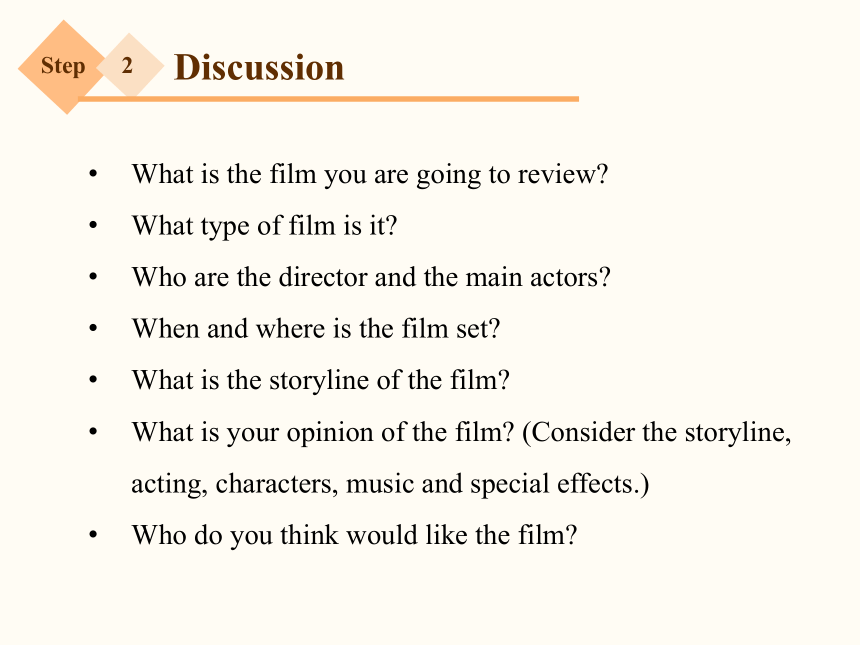Viewport: 860px width, 645px height.
Task: Click the bullet before 'Who are the director'
Action: click(93, 277)
